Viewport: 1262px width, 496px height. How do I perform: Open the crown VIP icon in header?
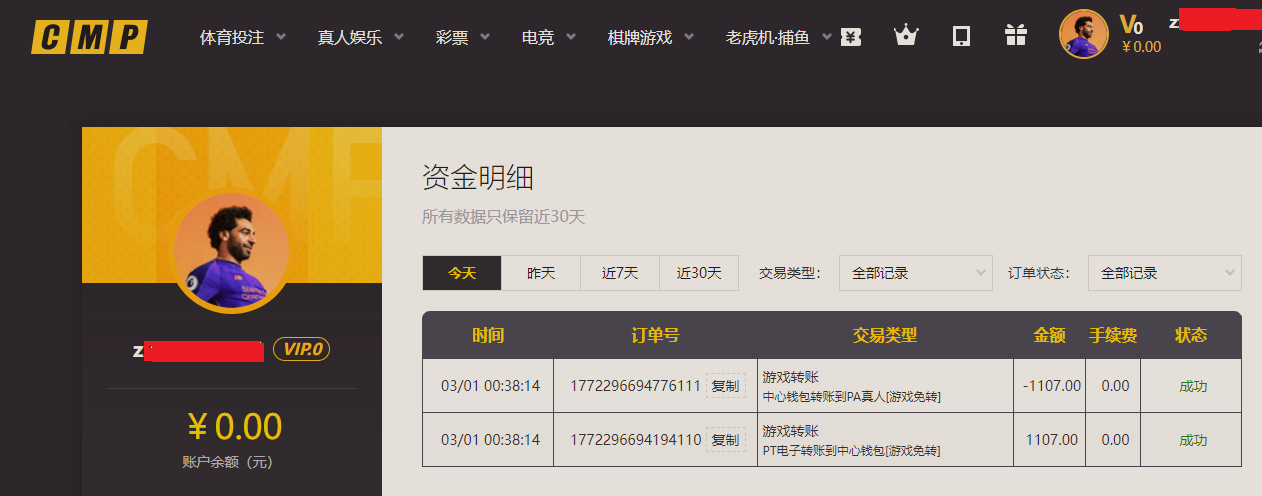point(906,37)
